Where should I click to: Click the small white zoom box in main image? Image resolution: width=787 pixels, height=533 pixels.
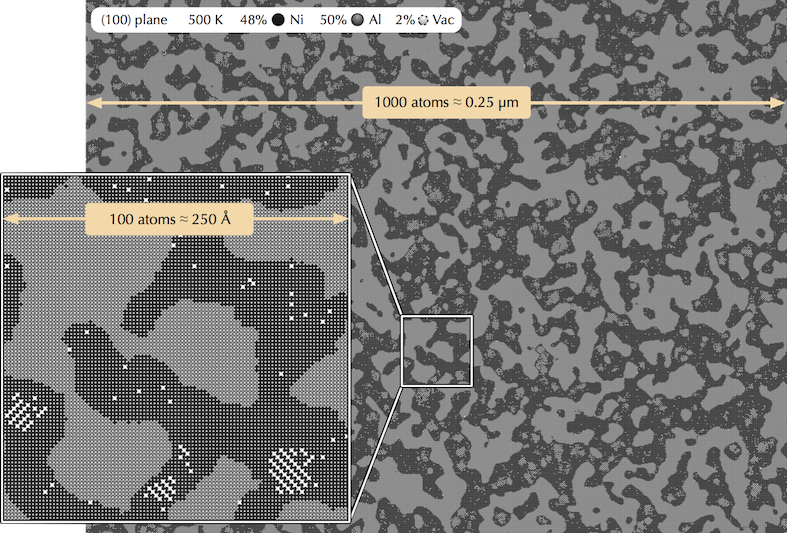click(x=436, y=350)
